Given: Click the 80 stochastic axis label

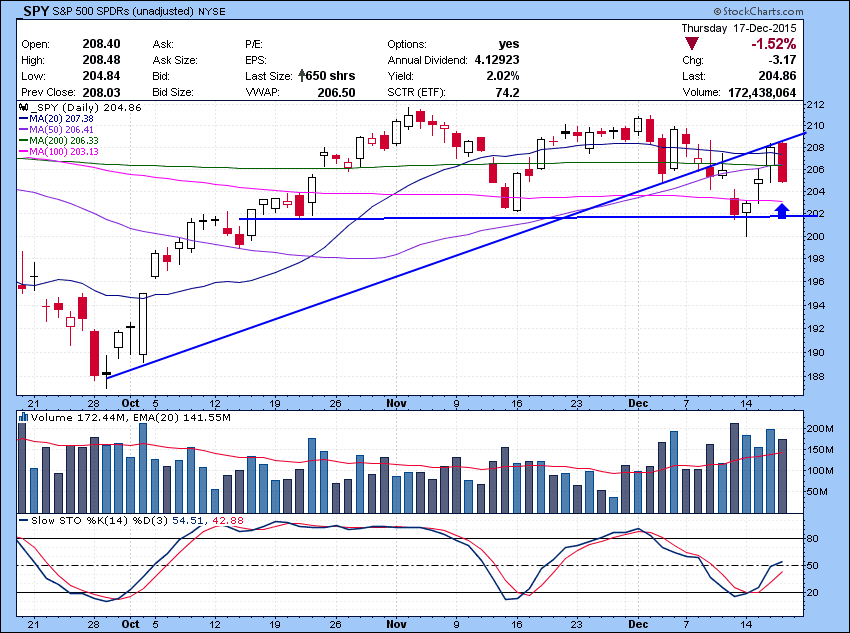Looking at the screenshot, I should coord(813,539).
